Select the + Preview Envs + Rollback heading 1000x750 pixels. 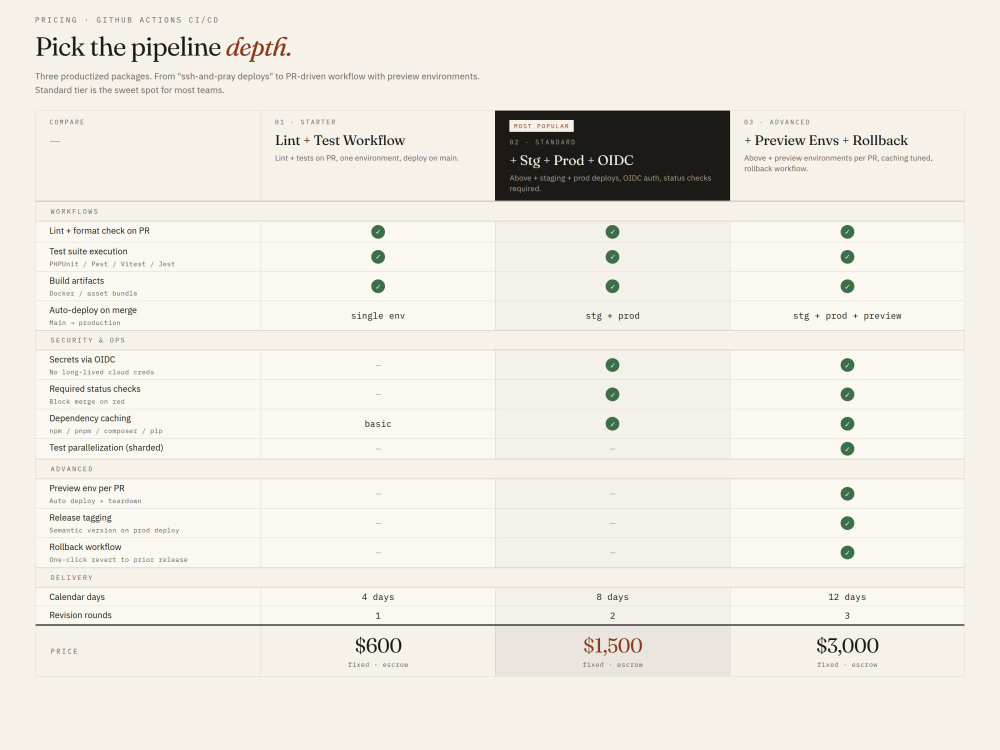pyautogui.click(x=825, y=140)
